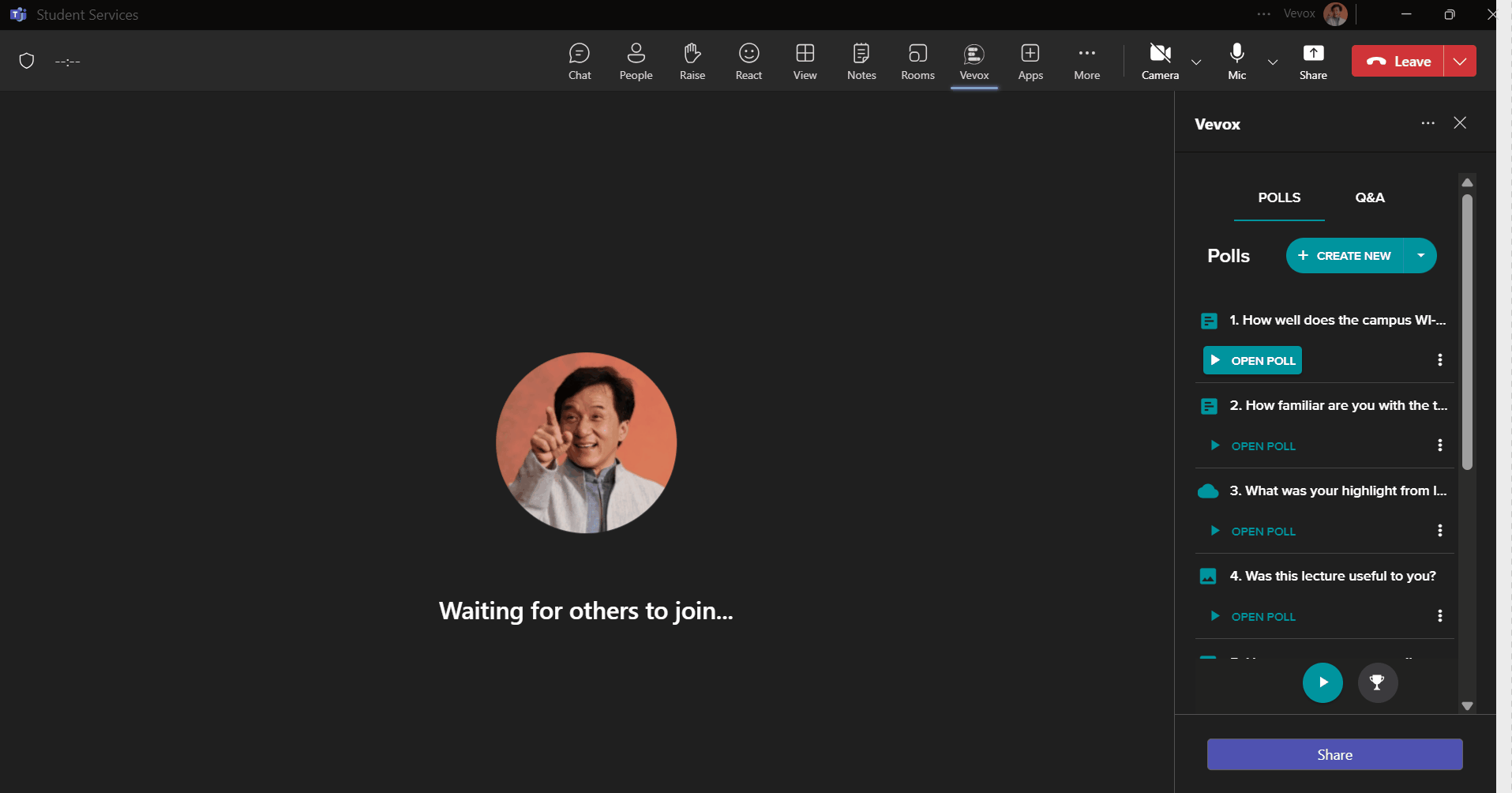Screen dimensions: 1512x793
Task: Open the Rooms panel
Action: [917, 61]
